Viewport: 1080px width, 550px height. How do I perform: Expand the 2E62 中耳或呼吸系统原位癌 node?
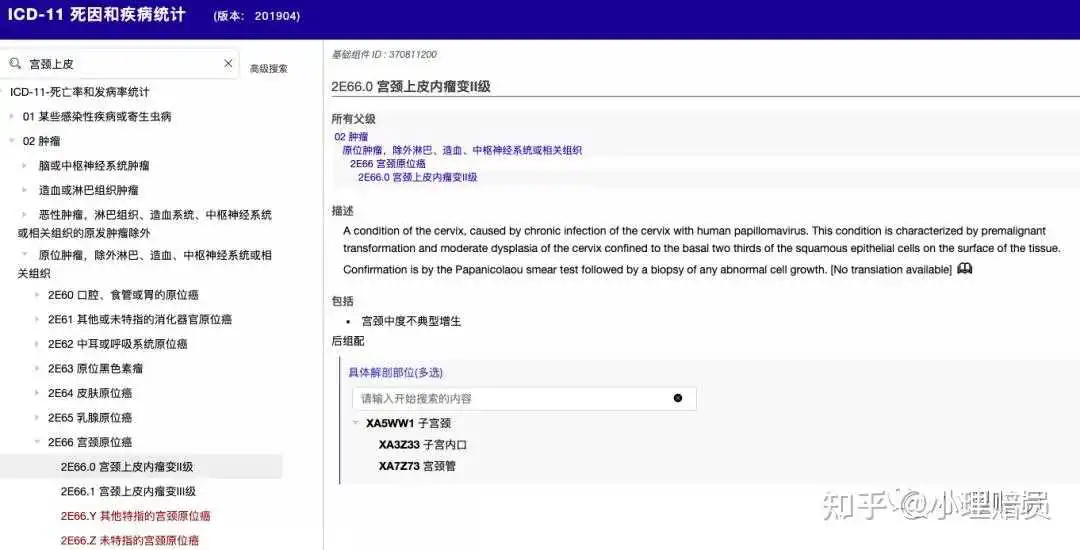click(37, 343)
